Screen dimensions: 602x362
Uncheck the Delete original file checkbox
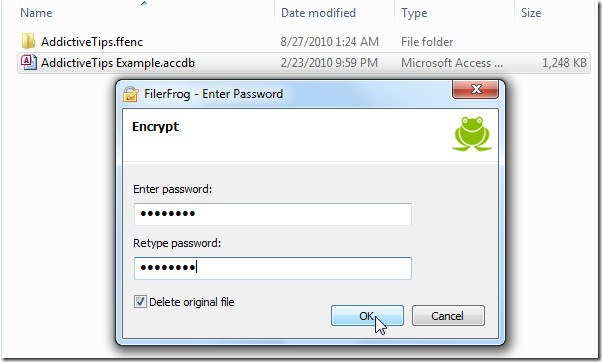click(140, 302)
